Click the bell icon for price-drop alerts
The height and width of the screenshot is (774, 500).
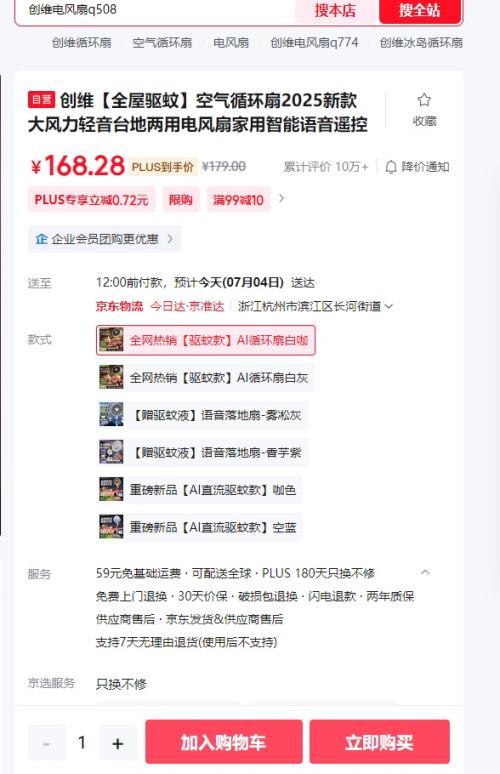[x=391, y=167]
